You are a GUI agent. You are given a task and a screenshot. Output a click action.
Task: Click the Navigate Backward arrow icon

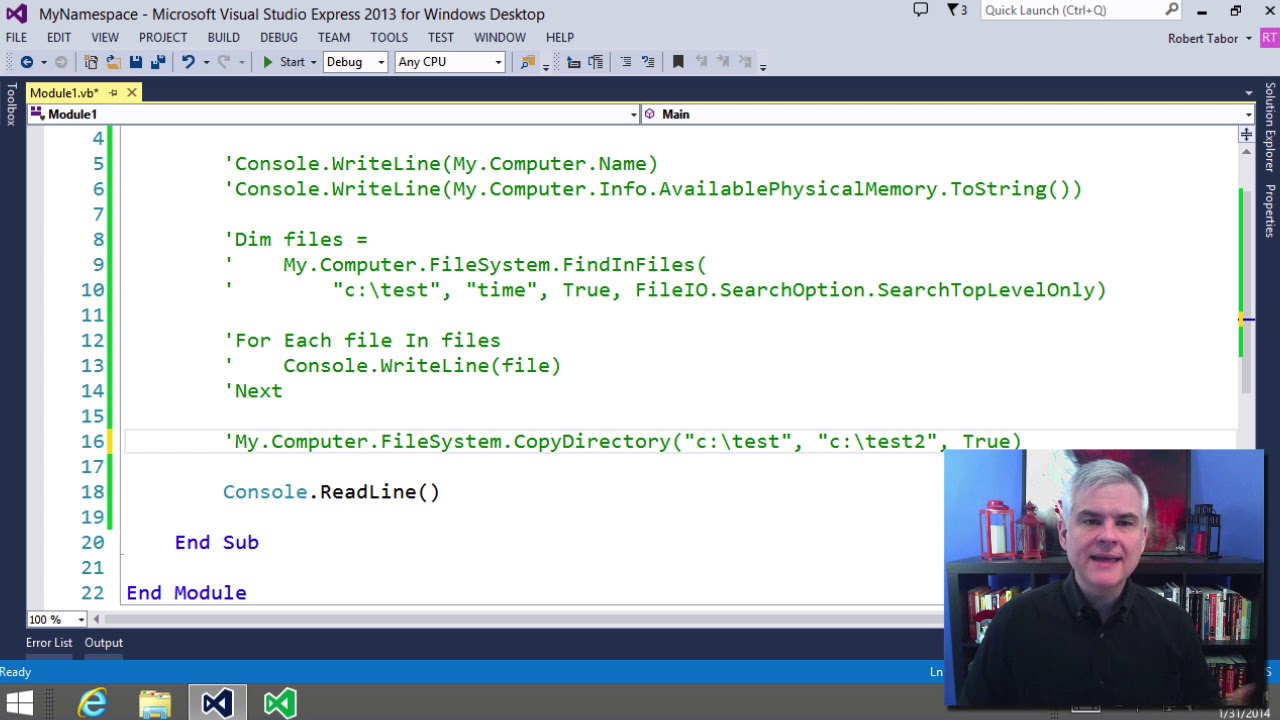pyautogui.click(x=27, y=62)
